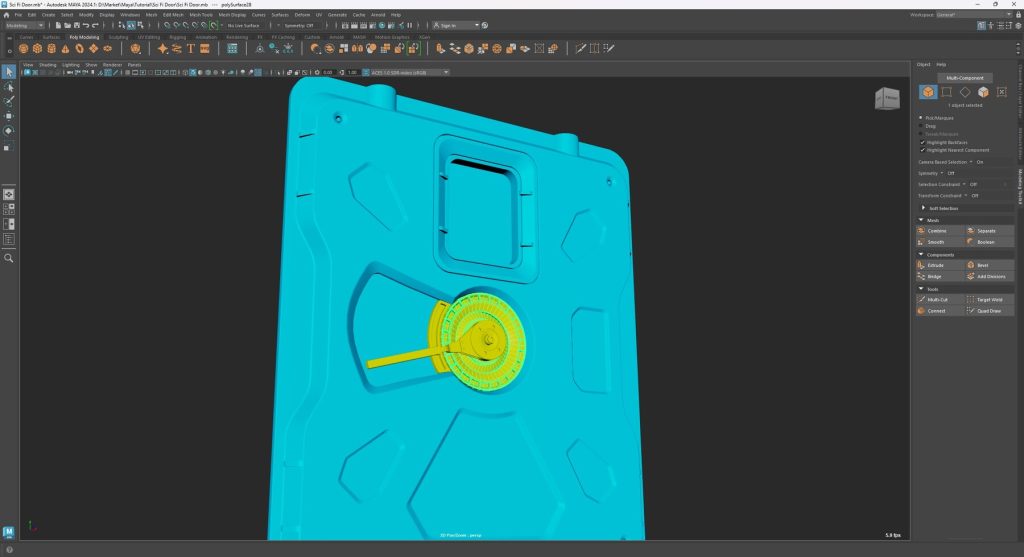Click the polygon torus shelf icon
This screenshot has width=1024, height=557.
tap(79, 48)
